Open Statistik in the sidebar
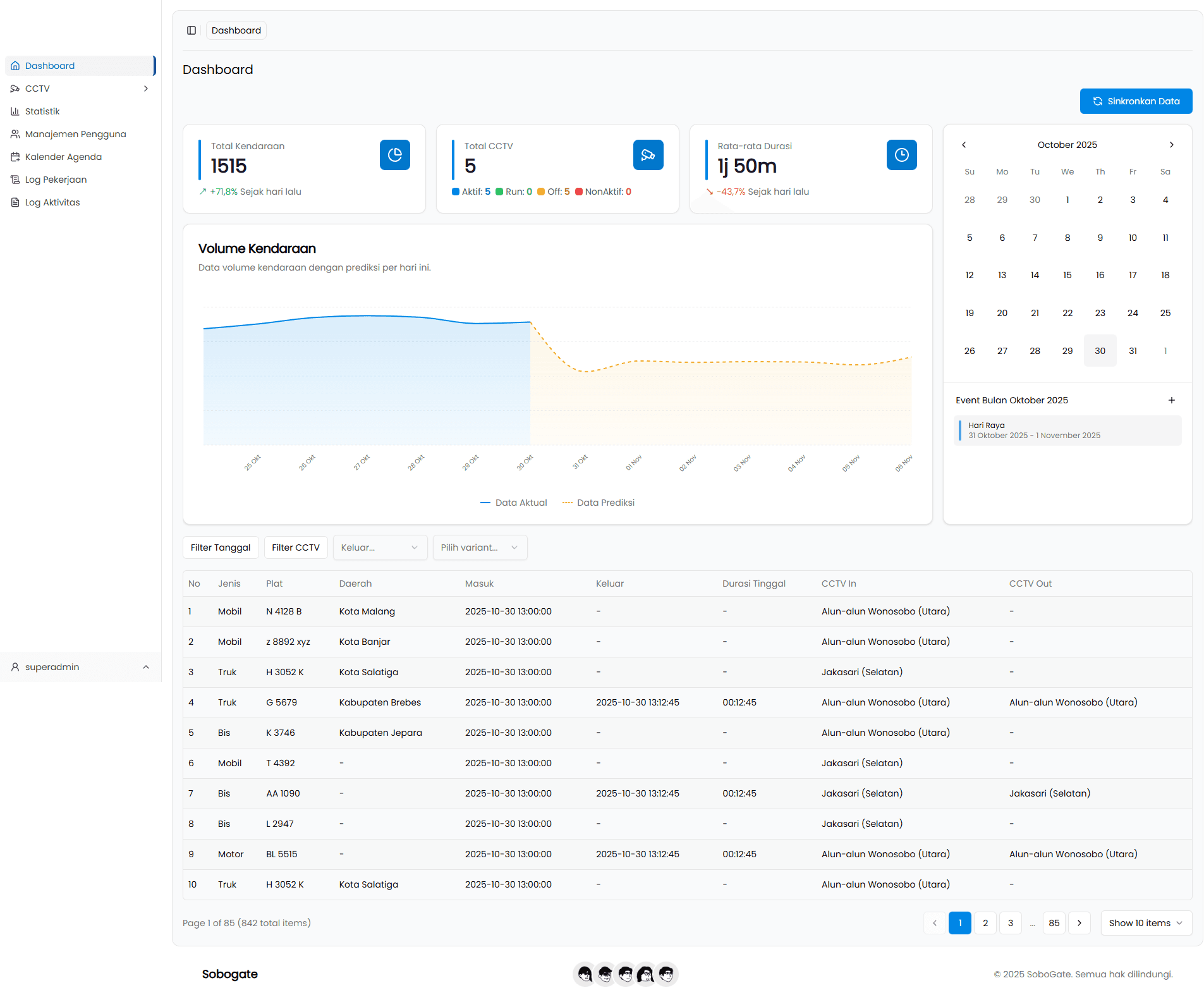Image resolution: width=1204 pixels, height=1002 pixels. [42, 111]
